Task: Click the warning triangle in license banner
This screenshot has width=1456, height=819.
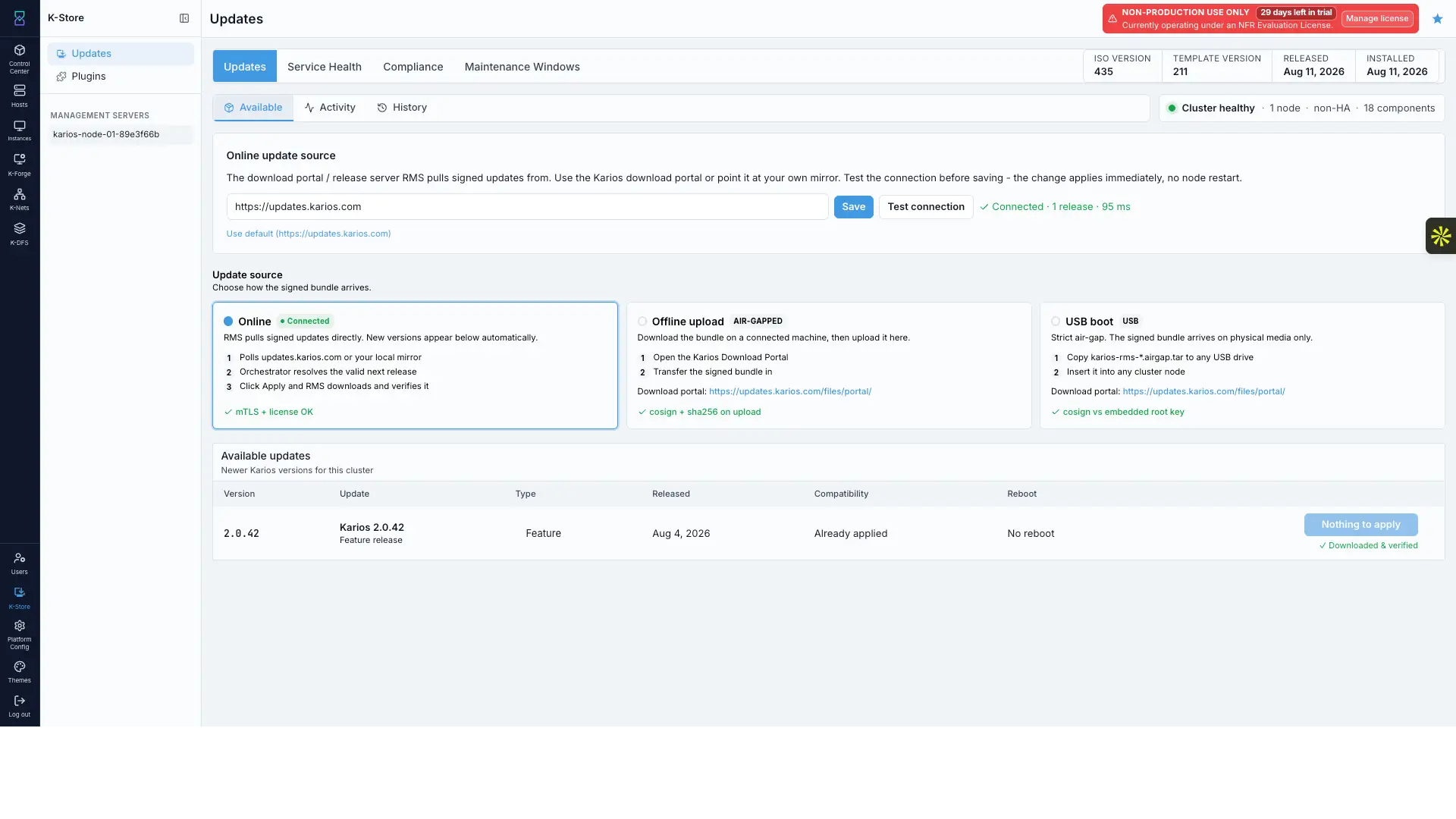Action: tap(1112, 19)
